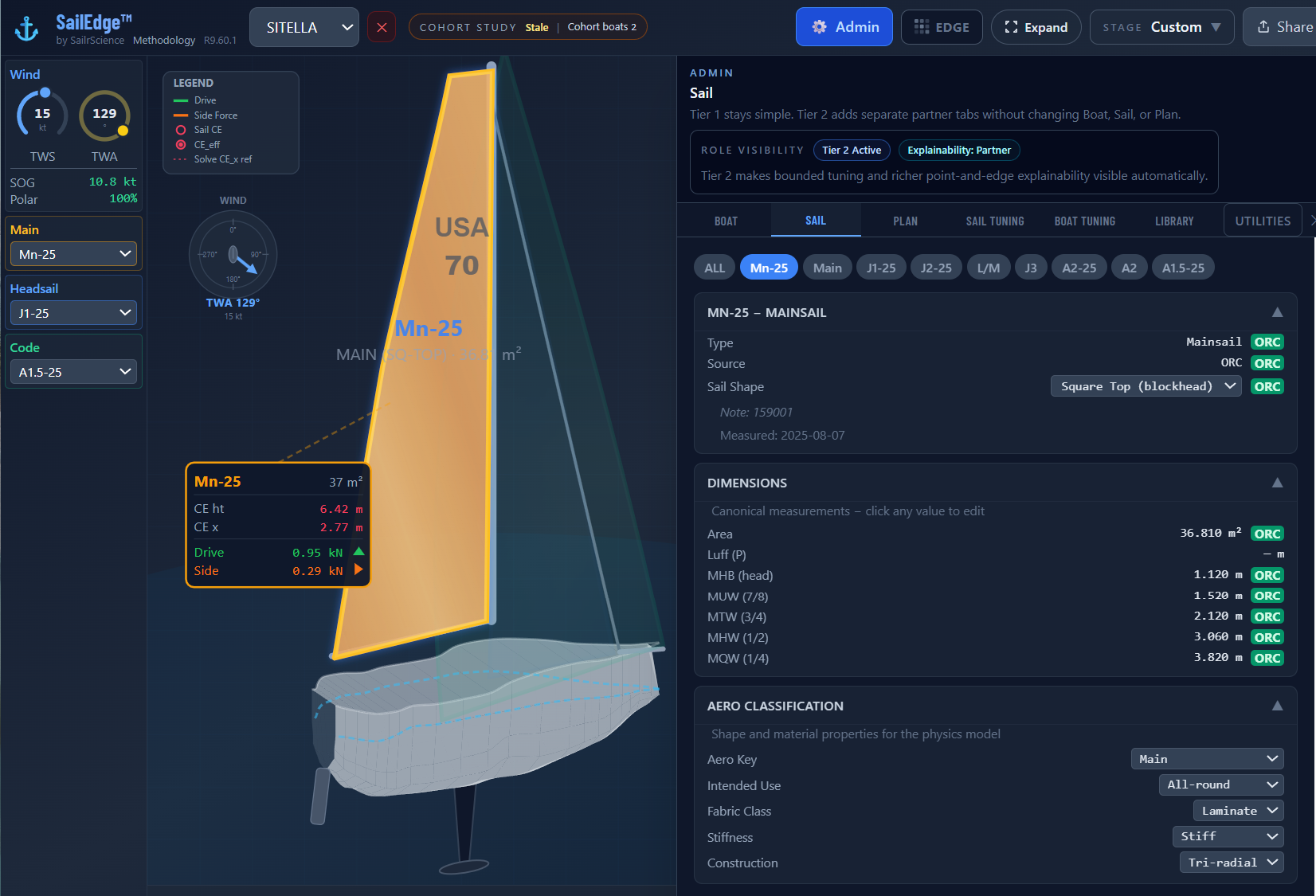Open the Sail Shape dropdown
The height and width of the screenshot is (896, 1316).
click(1146, 385)
